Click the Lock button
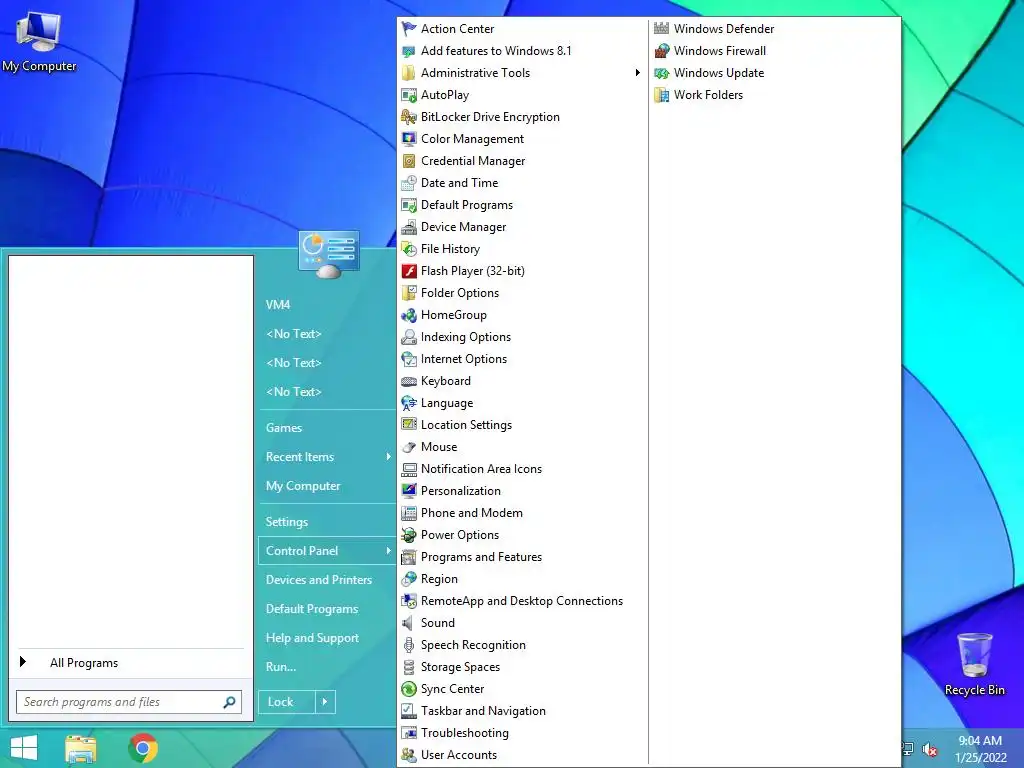 coord(287,702)
